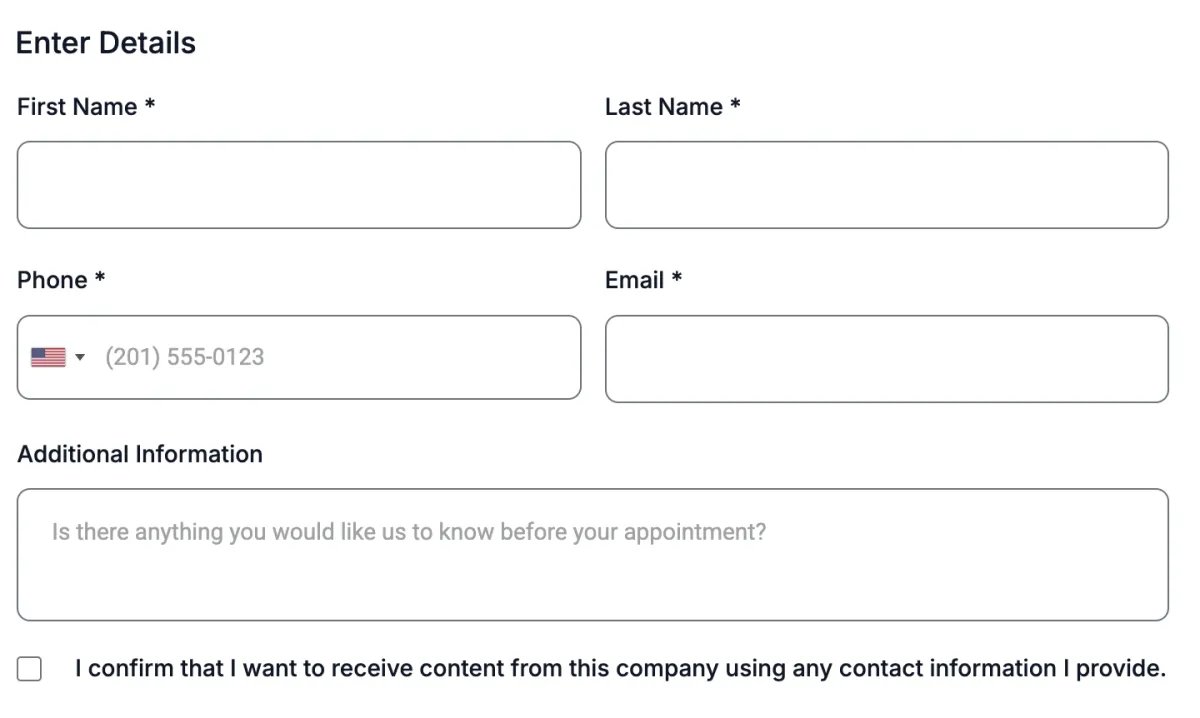
Task: Click the 'First Name' field label
Action: [77, 107]
